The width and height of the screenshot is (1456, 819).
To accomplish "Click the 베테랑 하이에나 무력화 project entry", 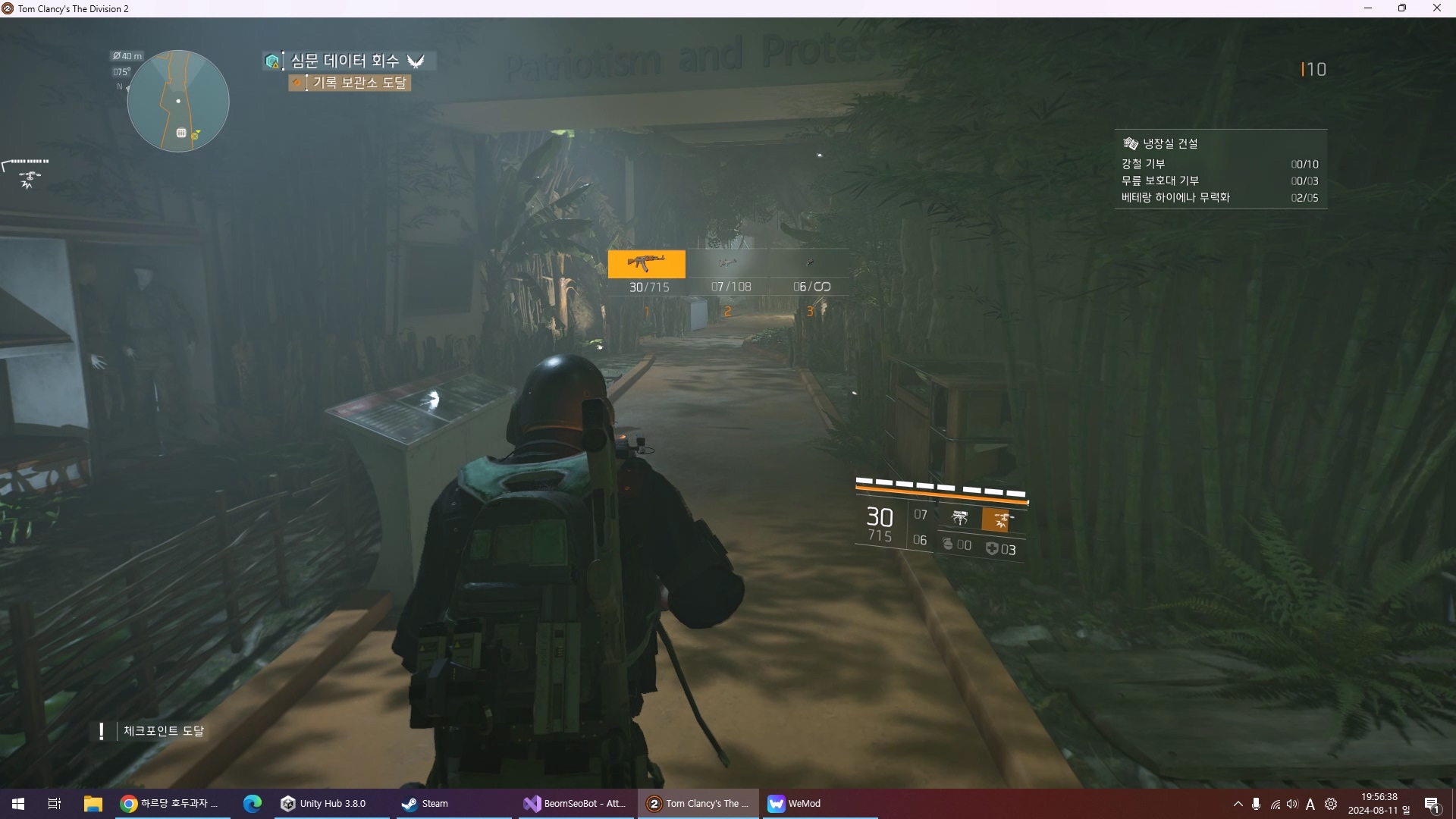I will [1175, 198].
